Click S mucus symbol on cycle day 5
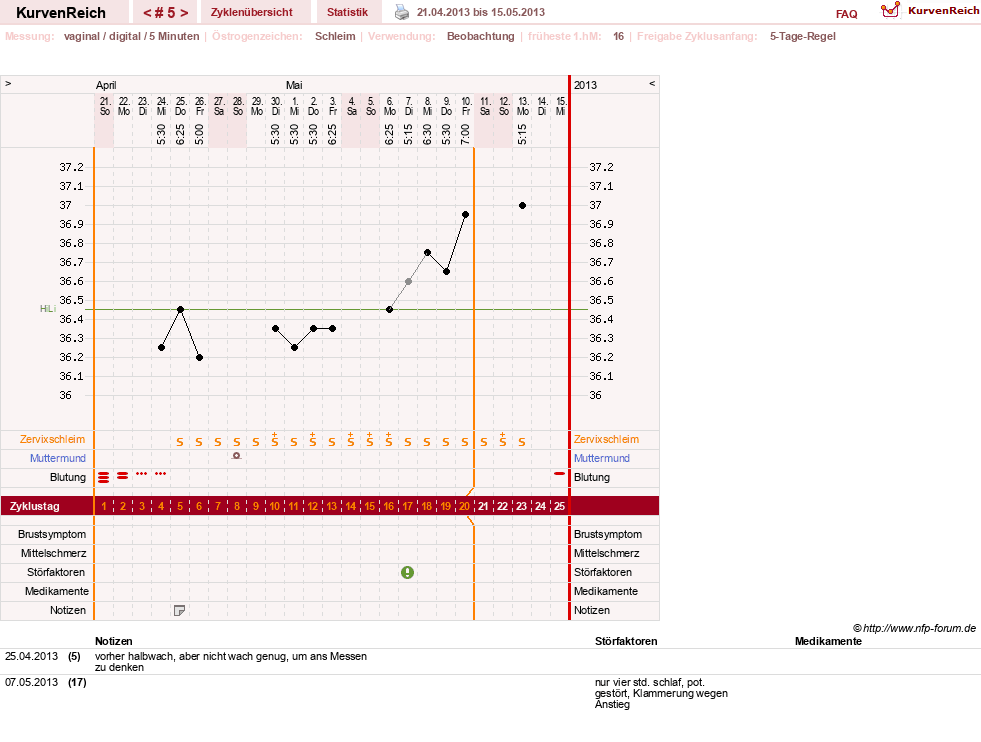 pos(180,442)
